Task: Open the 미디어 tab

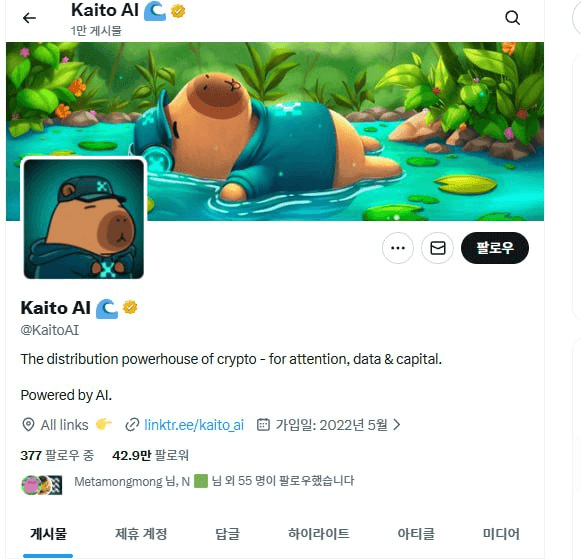Action: tap(501, 534)
